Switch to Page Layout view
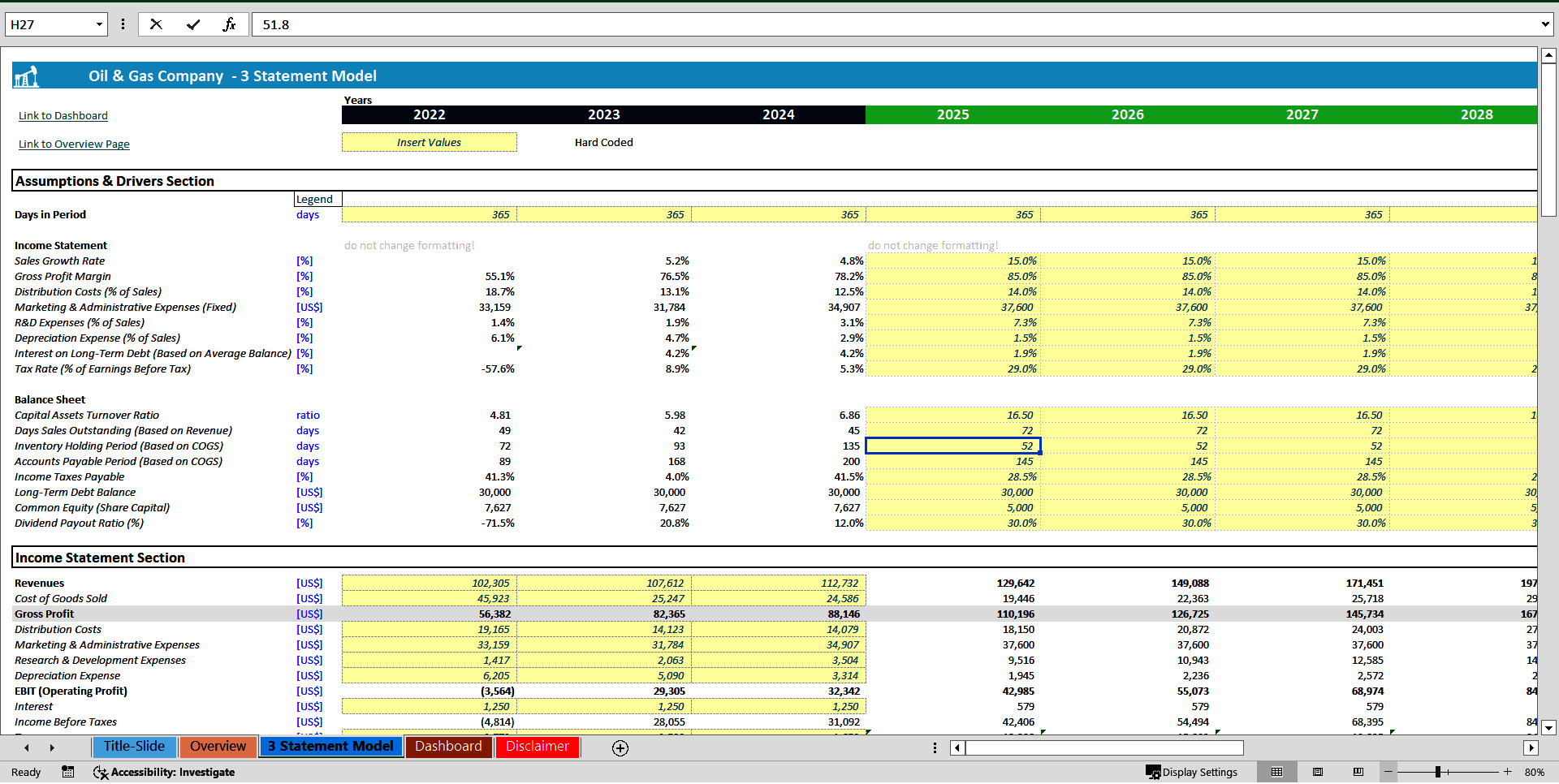Screen dimensions: 1559x784 tap(1318, 772)
